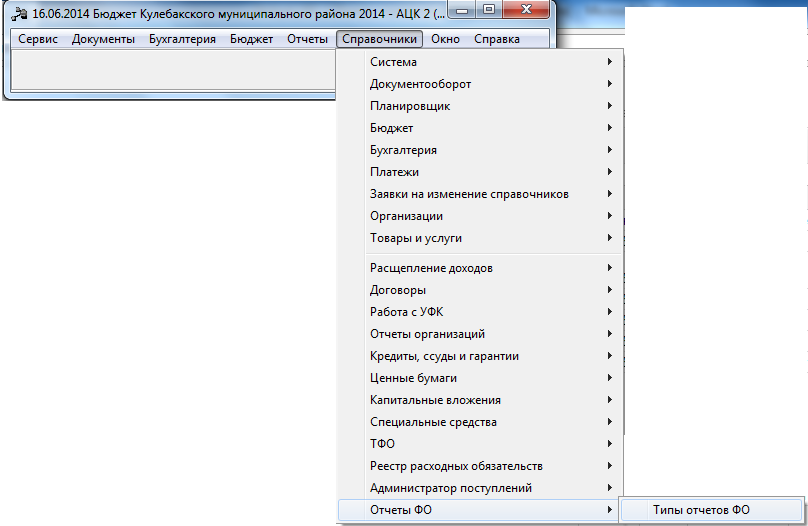Open the Сервис menu
The height and width of the screenshot is (526, 808).
pyautogui.click(x=38, y=39)
